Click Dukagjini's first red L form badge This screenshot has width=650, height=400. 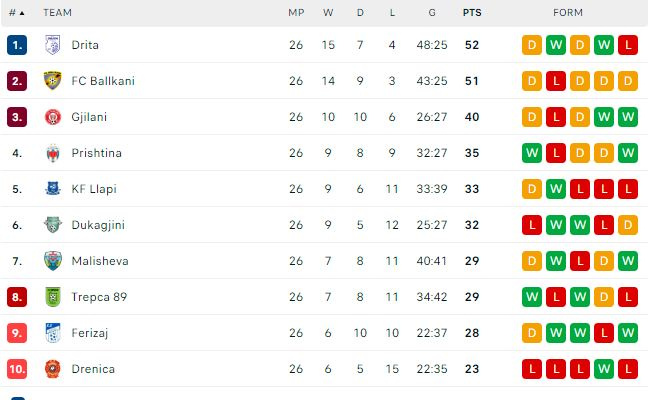[532, 225]
